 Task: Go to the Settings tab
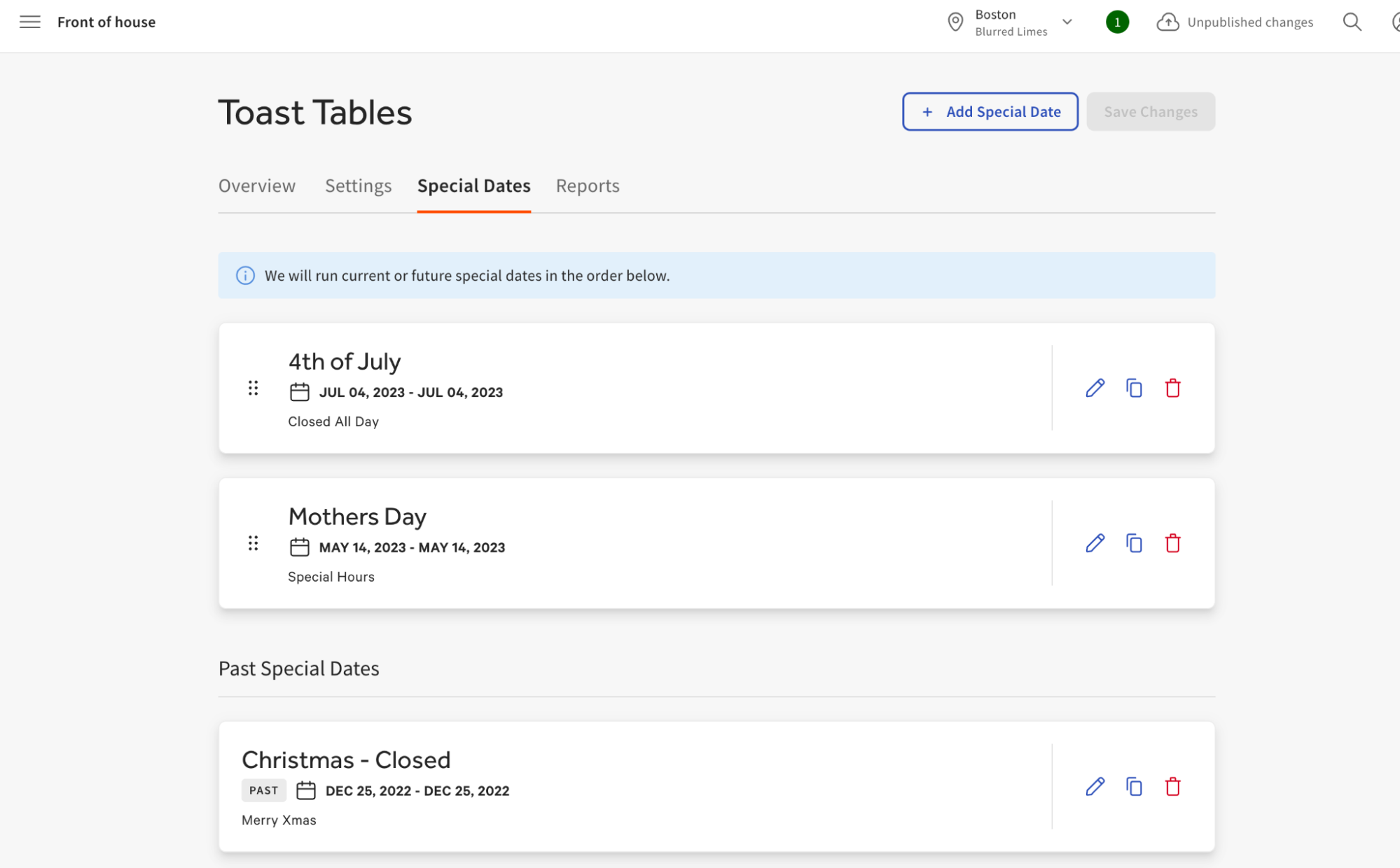pyautogui.click(x=358, y=185)
